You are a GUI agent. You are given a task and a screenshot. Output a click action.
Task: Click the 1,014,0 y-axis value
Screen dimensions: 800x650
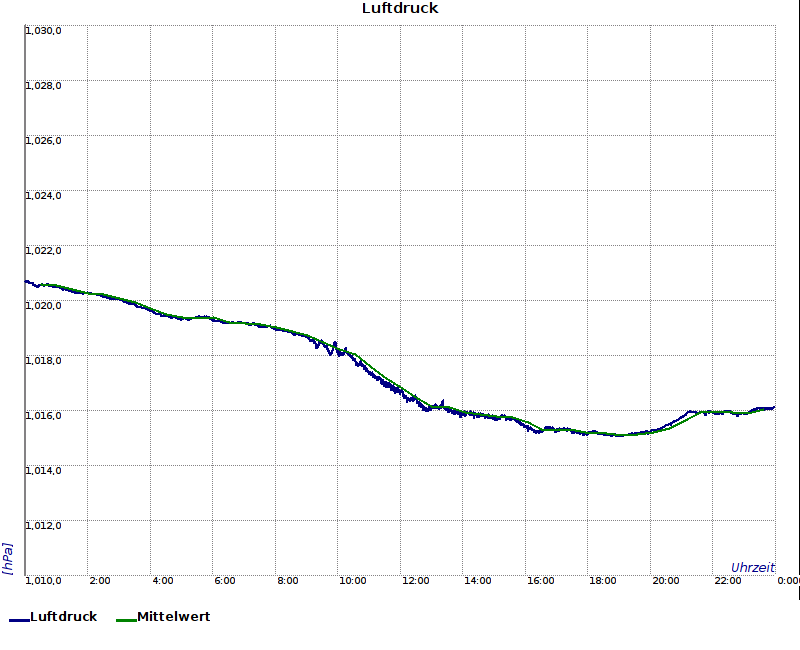pos(43,470)
